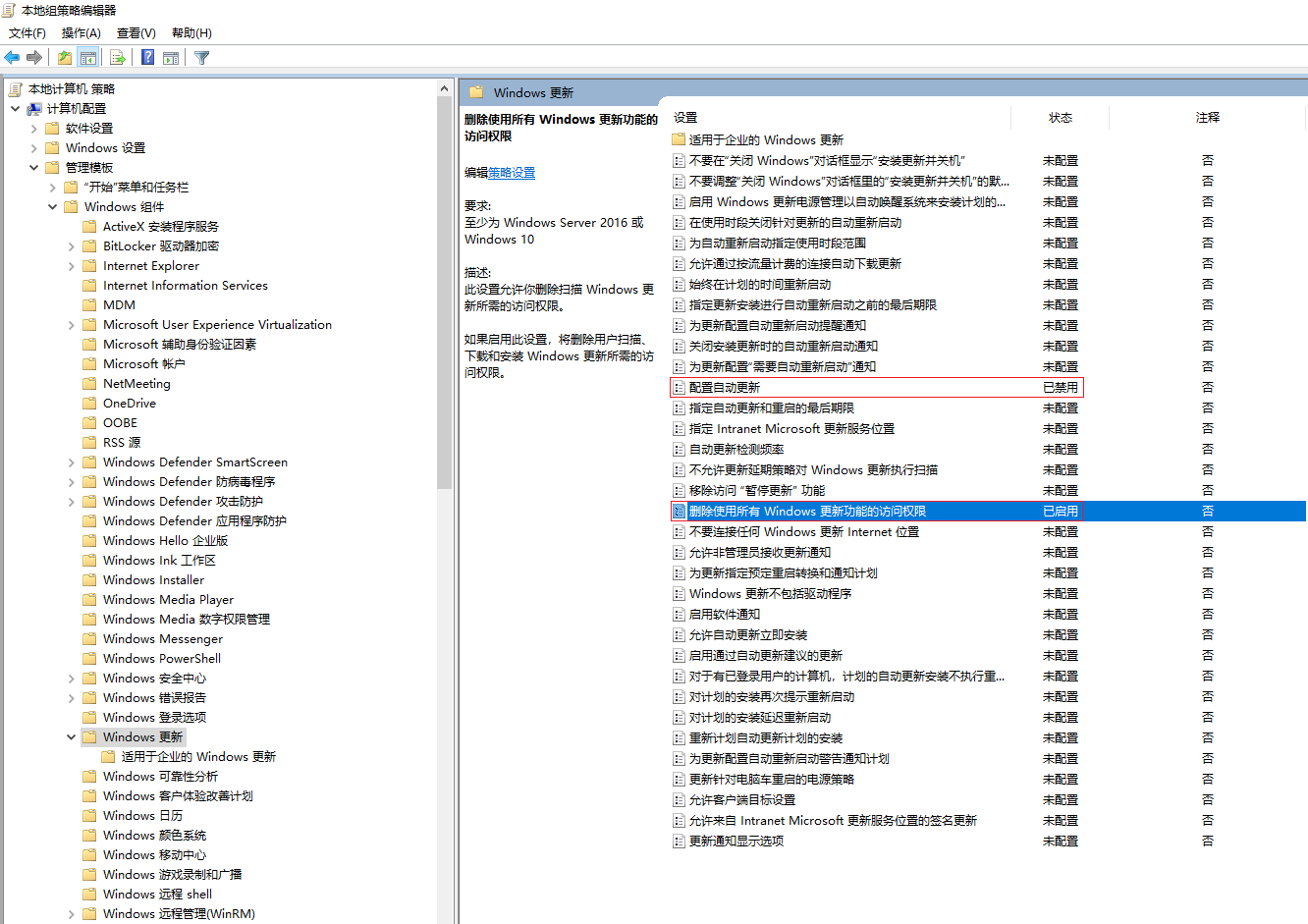1308x924 pixels.
Task: Click the folder icon beside Windows PowerShell
Action: coord(90,659)
